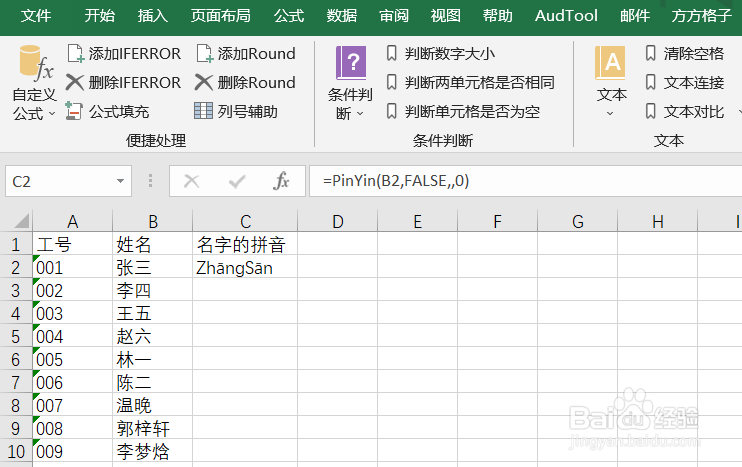The height and width of the screenshot is (467, 742).
Task: Click the 文本连接 command
Action: pos(685,83)
